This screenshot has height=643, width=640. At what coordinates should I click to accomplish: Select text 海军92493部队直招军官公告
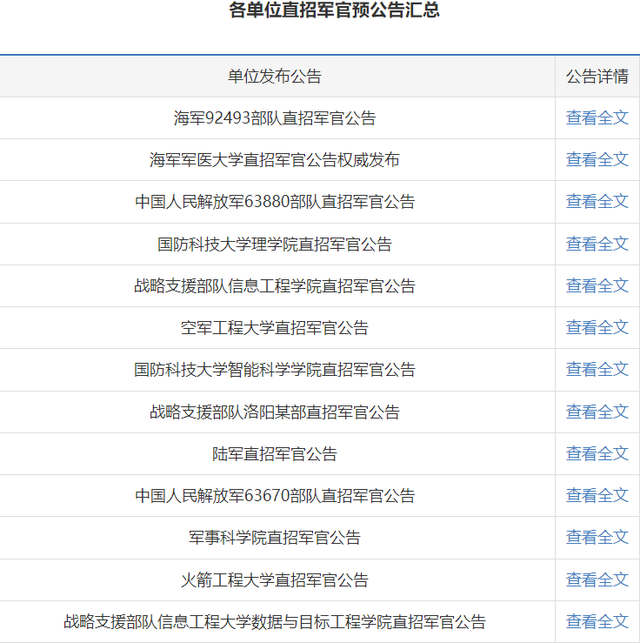click(x=275, y=118)
